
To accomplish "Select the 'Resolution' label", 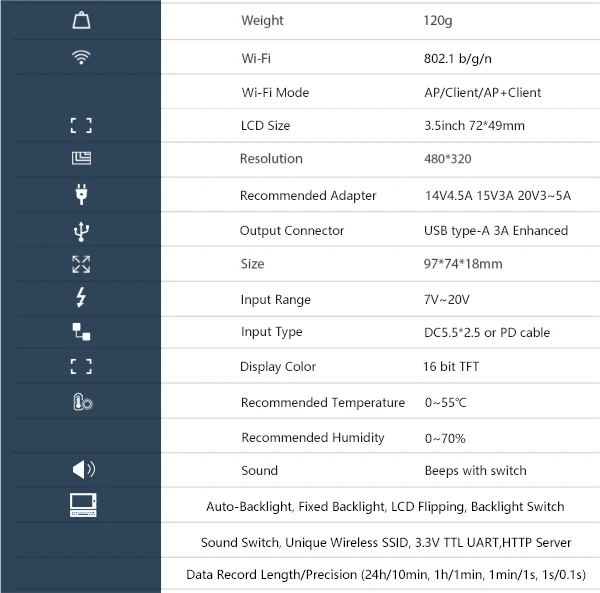I will tap(271, 159).
